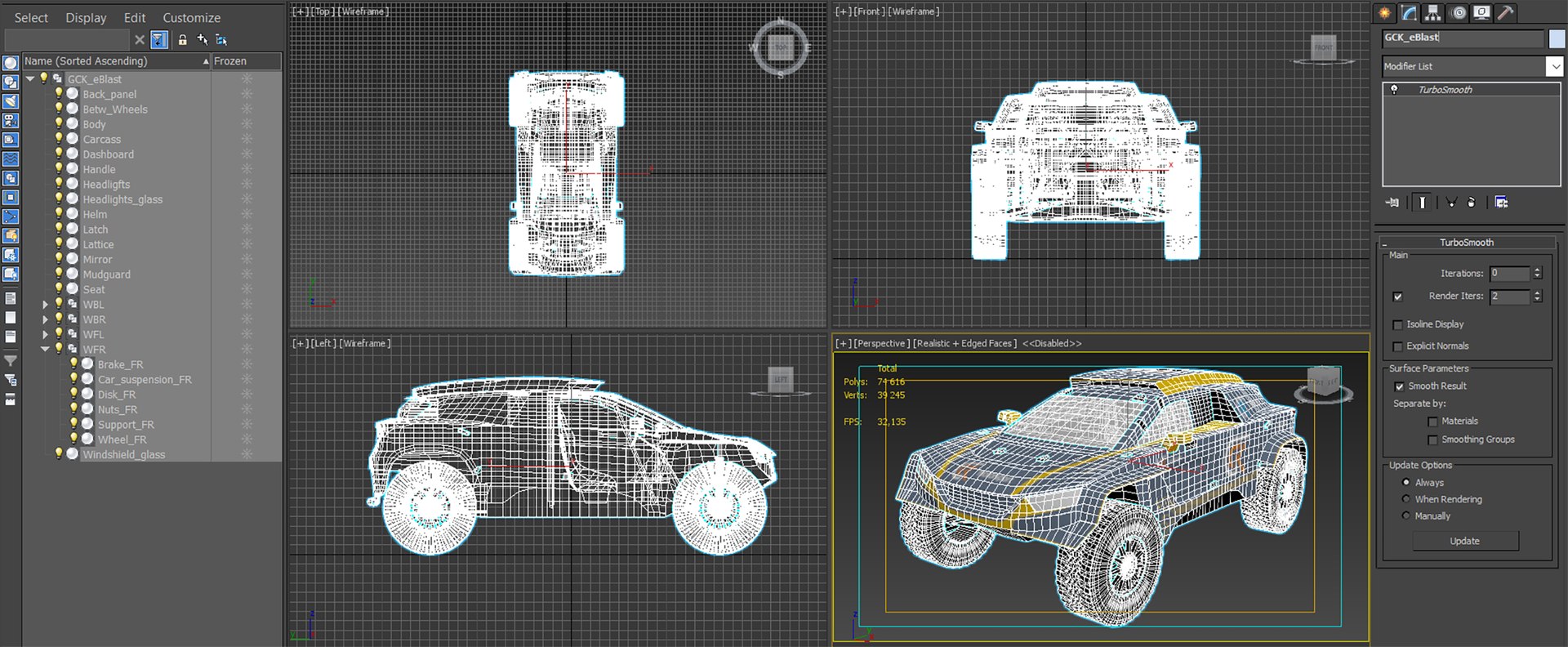Toggle frozen state for Dashboard row
The height and width of the screenshot is (647, 1568).
click(247, 154)
